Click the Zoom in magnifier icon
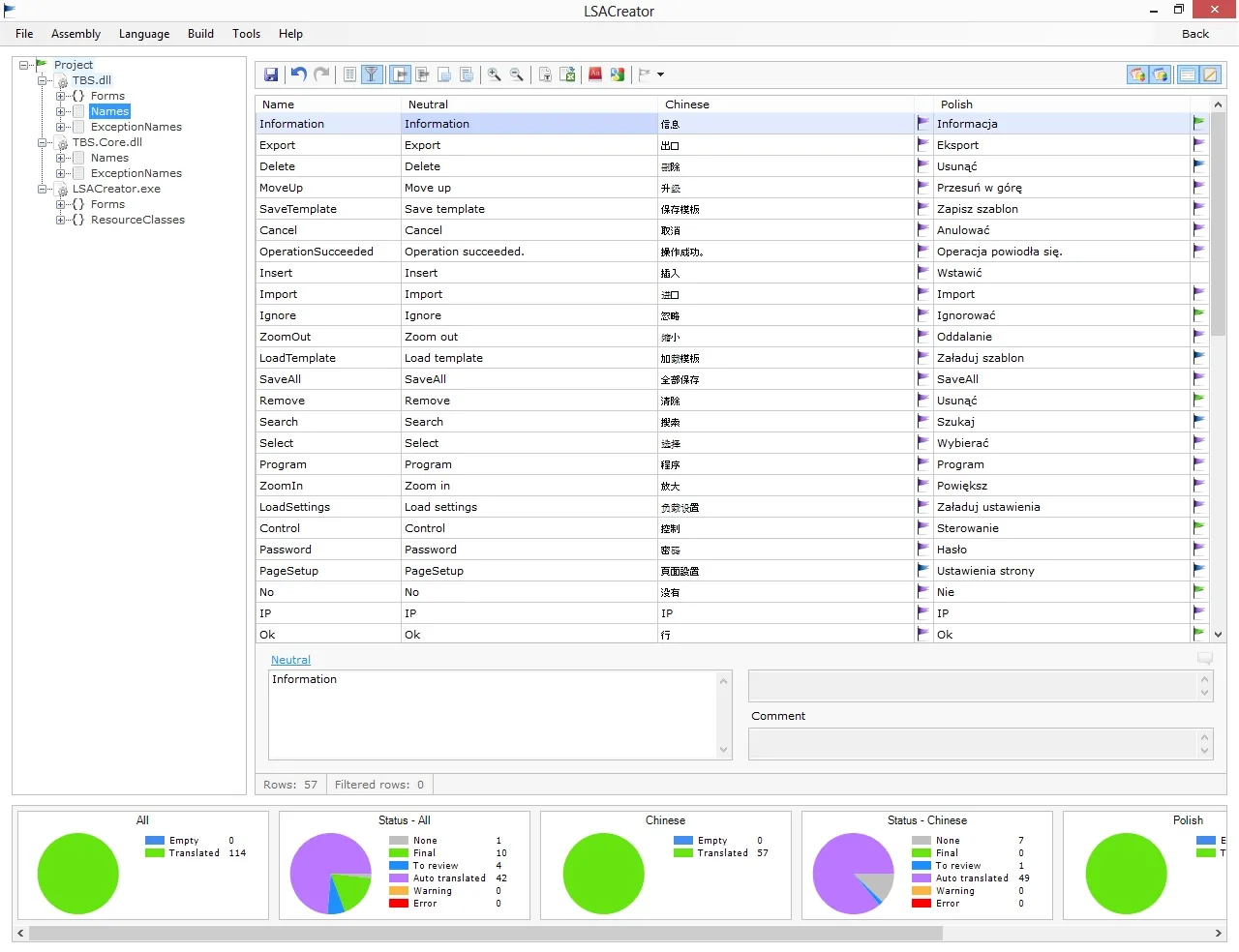This screenshot has height=952, width=1239. [495, 74]
